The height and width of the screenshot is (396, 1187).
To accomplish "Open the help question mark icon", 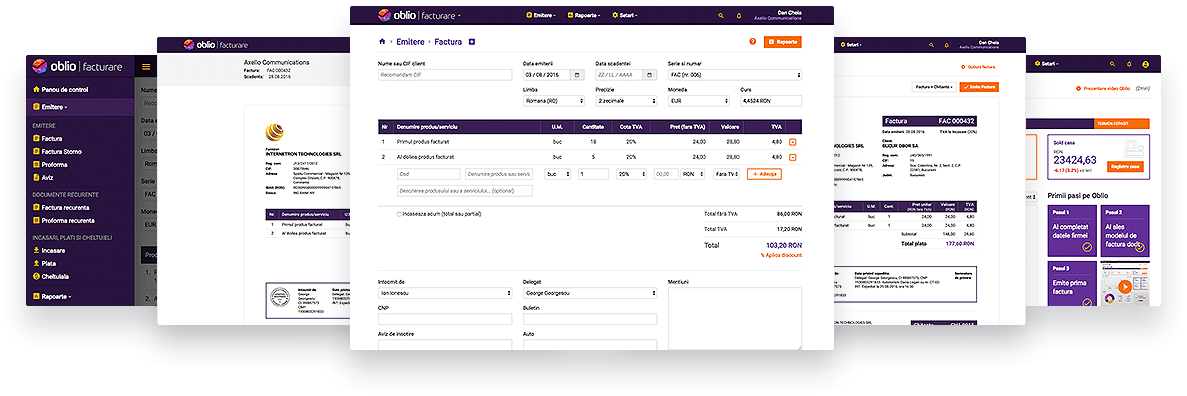I will (x=752, y=42).
